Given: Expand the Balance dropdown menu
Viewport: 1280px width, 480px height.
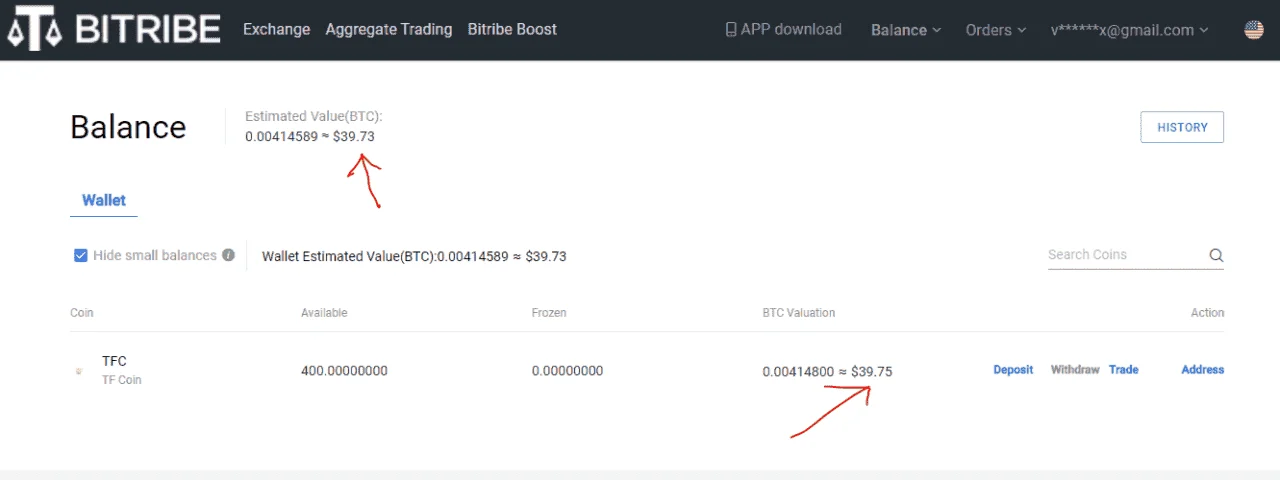Looking at the screenshot, I should (x=906, y=30).
